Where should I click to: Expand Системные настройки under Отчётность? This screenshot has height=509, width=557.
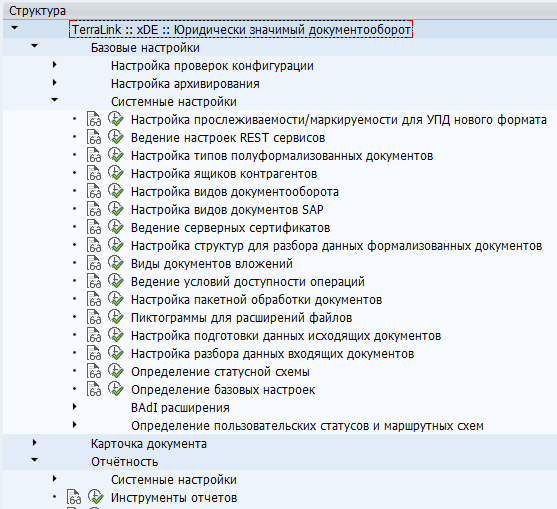tap(54, 478)
